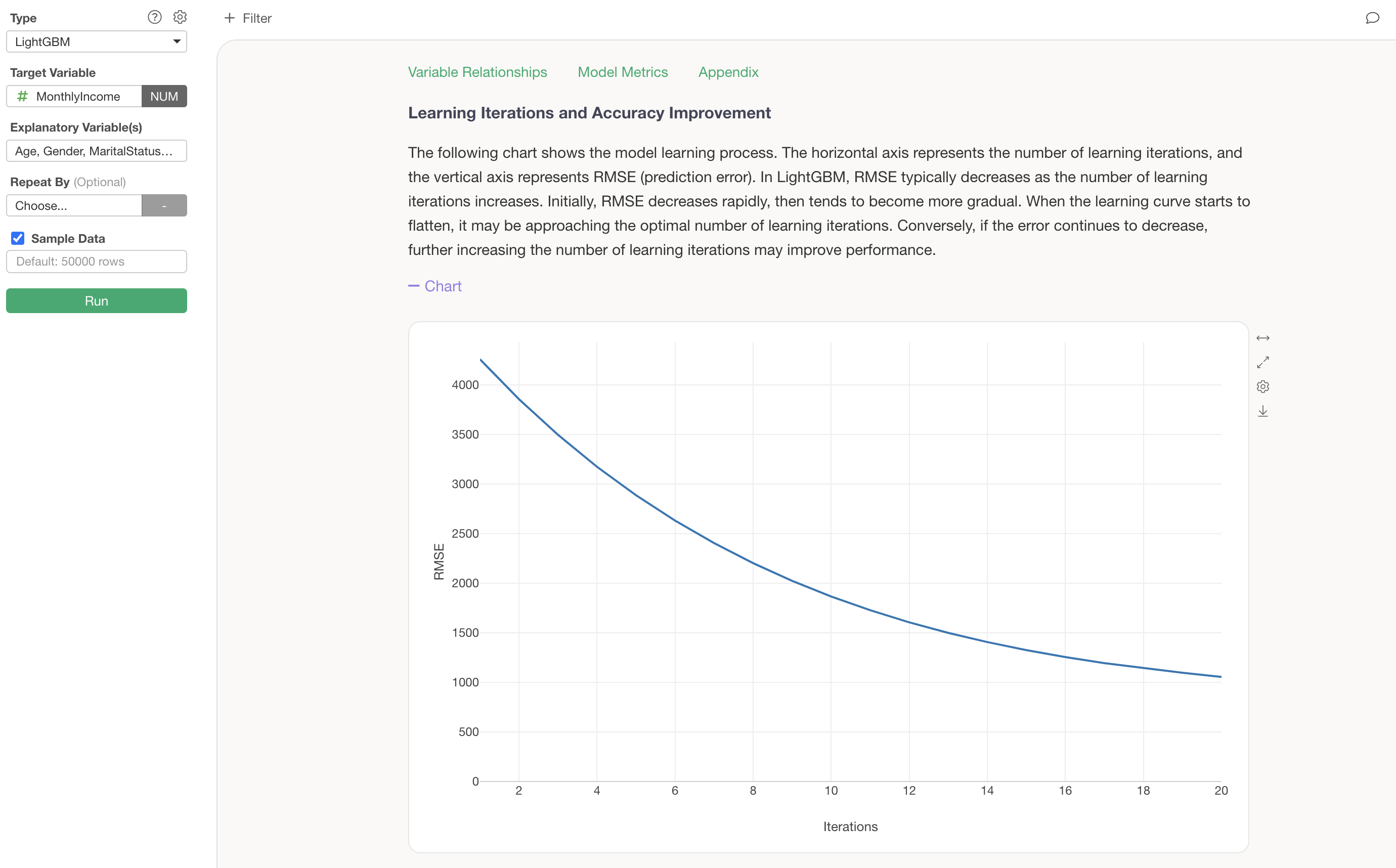This screenshot has width=1396, height=868.
Task: Go to Variable Relationships tab
Action: click(x=477, y=72)
